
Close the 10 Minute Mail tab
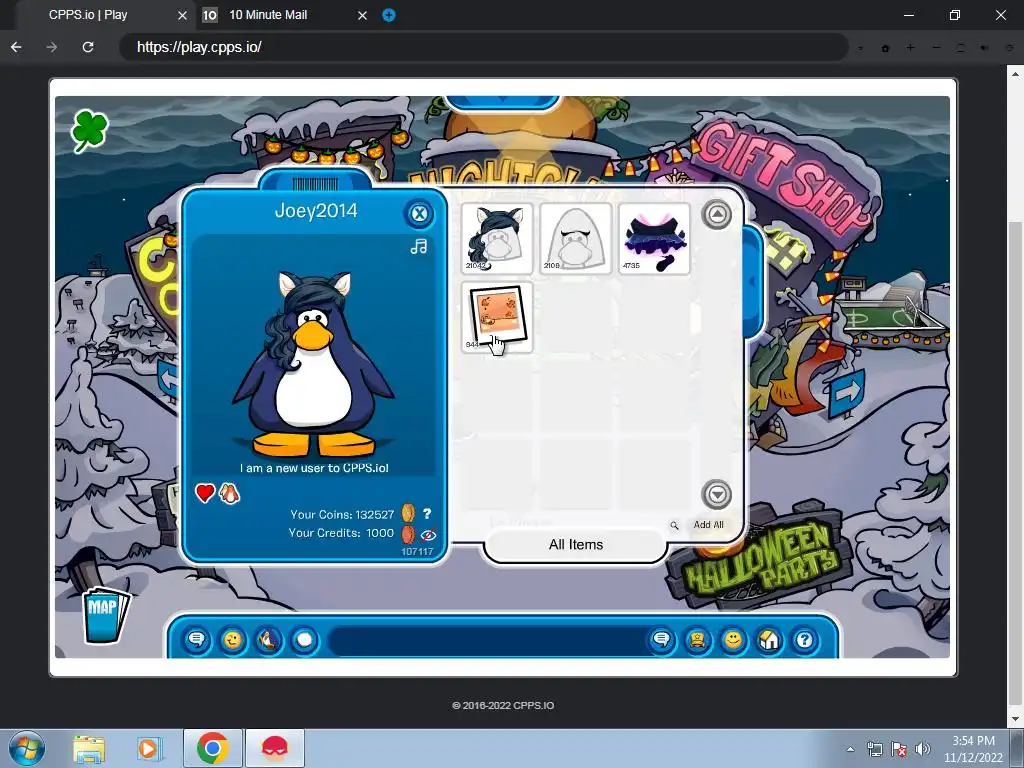tap(362, 15)
